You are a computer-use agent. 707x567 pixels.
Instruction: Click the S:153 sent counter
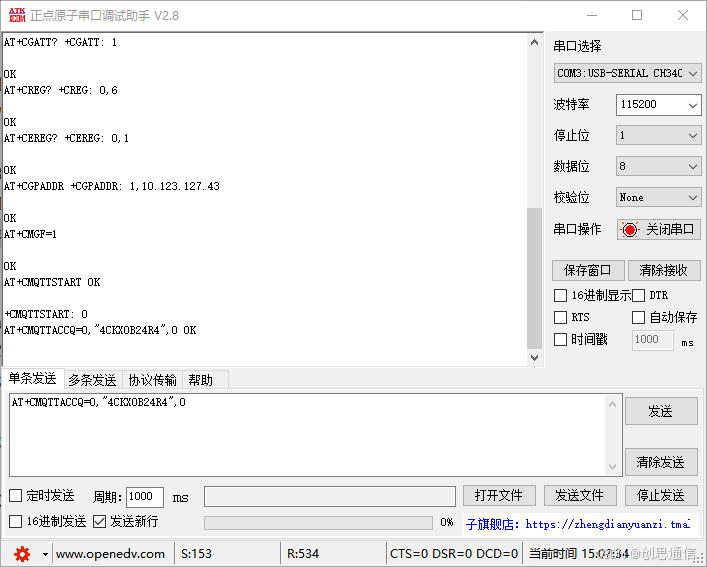click(x=196, y=554)
